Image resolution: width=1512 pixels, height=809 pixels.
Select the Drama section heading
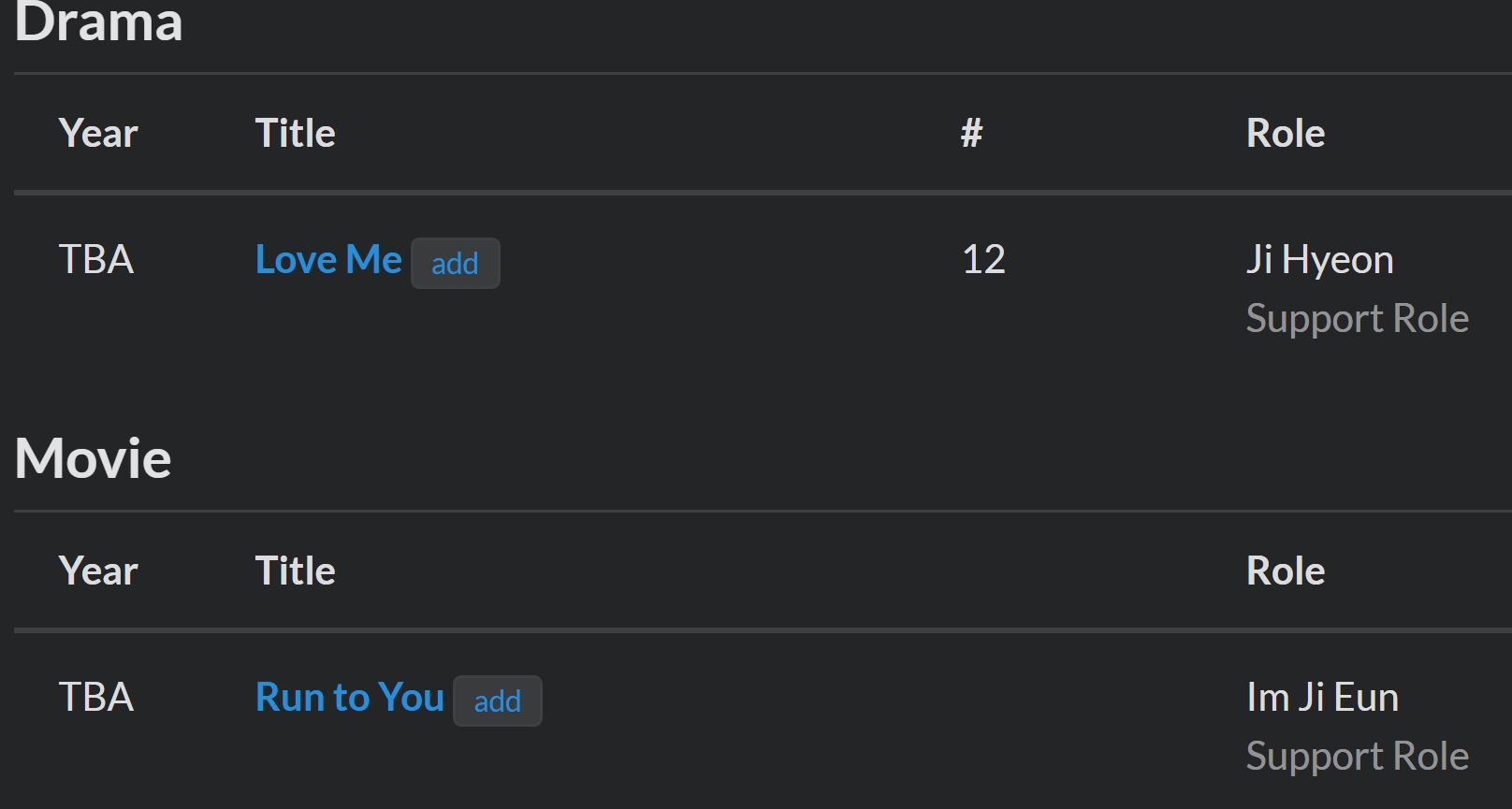(98, 21)
